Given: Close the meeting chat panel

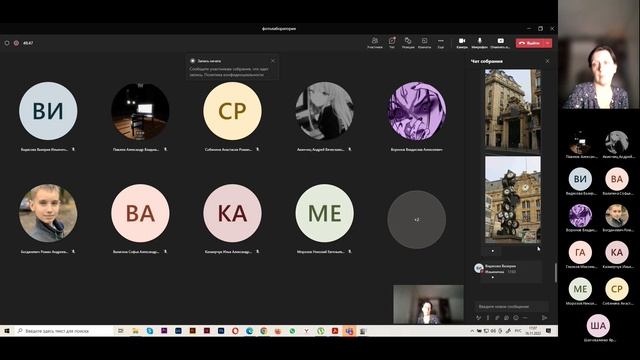Looking at the screenshot, I should [x=547, y=61].
